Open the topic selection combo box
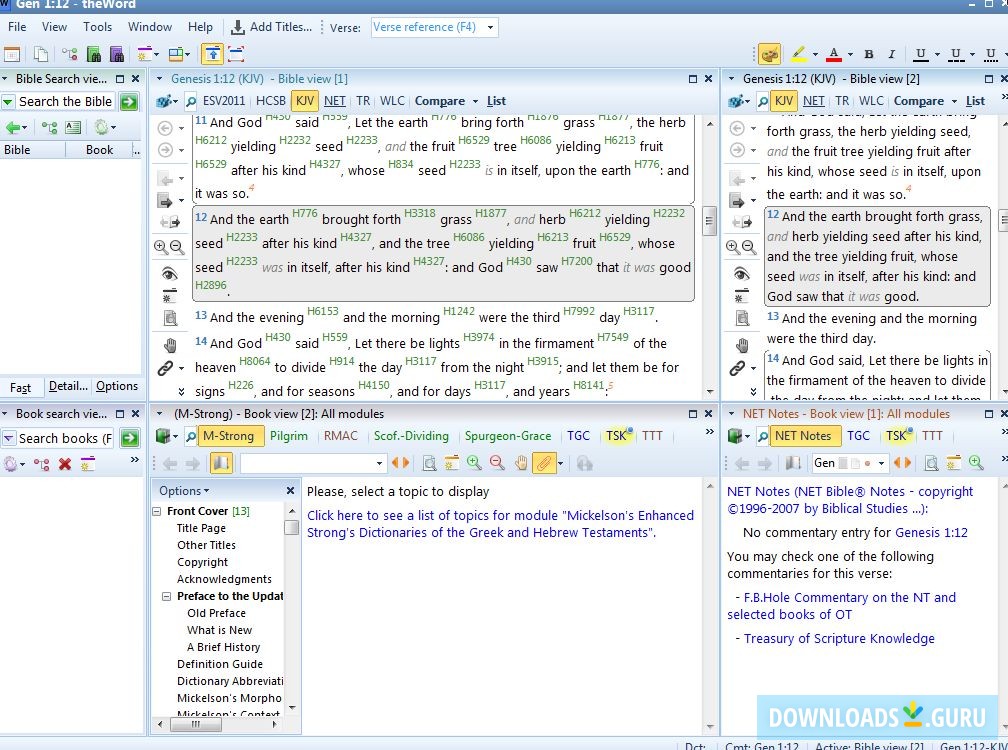The width and height of the screenshot is (1008, 750). pos(313,463)
